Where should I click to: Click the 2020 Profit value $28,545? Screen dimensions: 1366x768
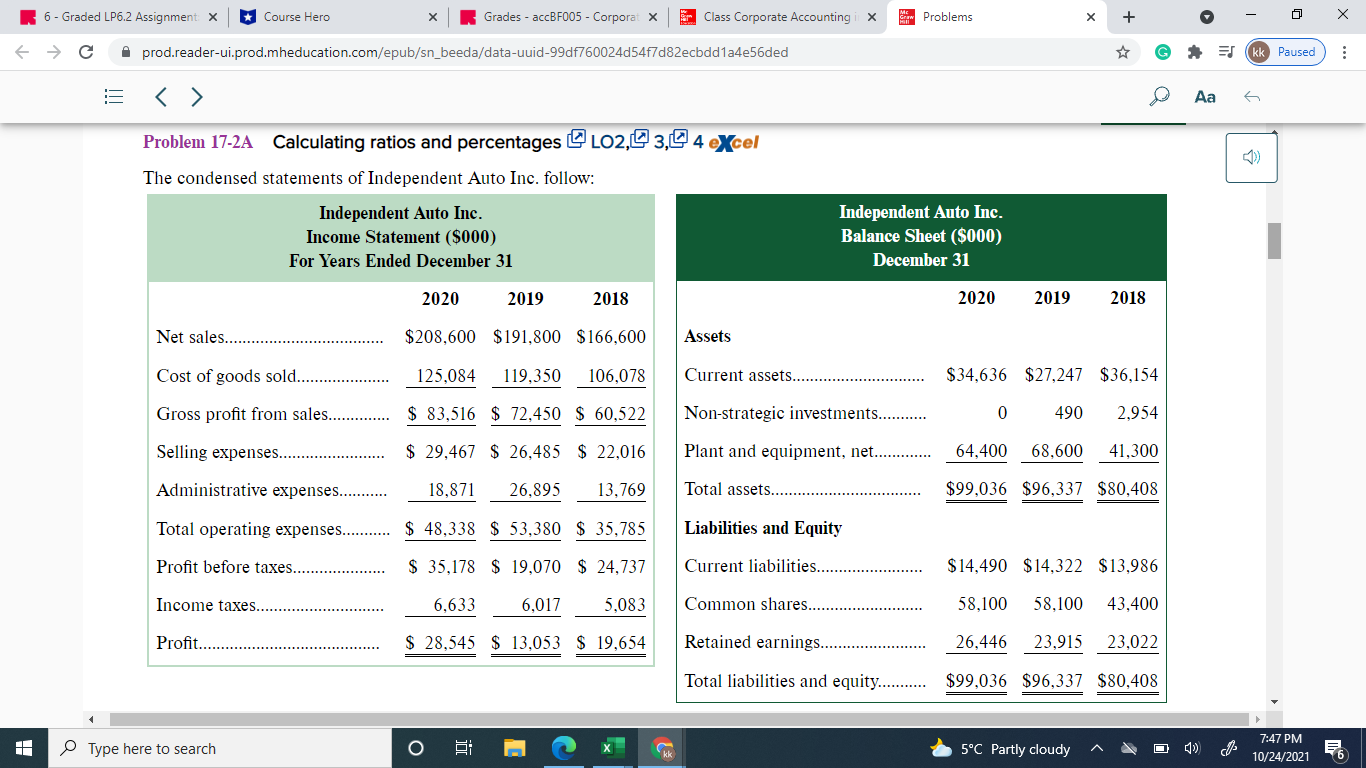[x=440, y=643]
